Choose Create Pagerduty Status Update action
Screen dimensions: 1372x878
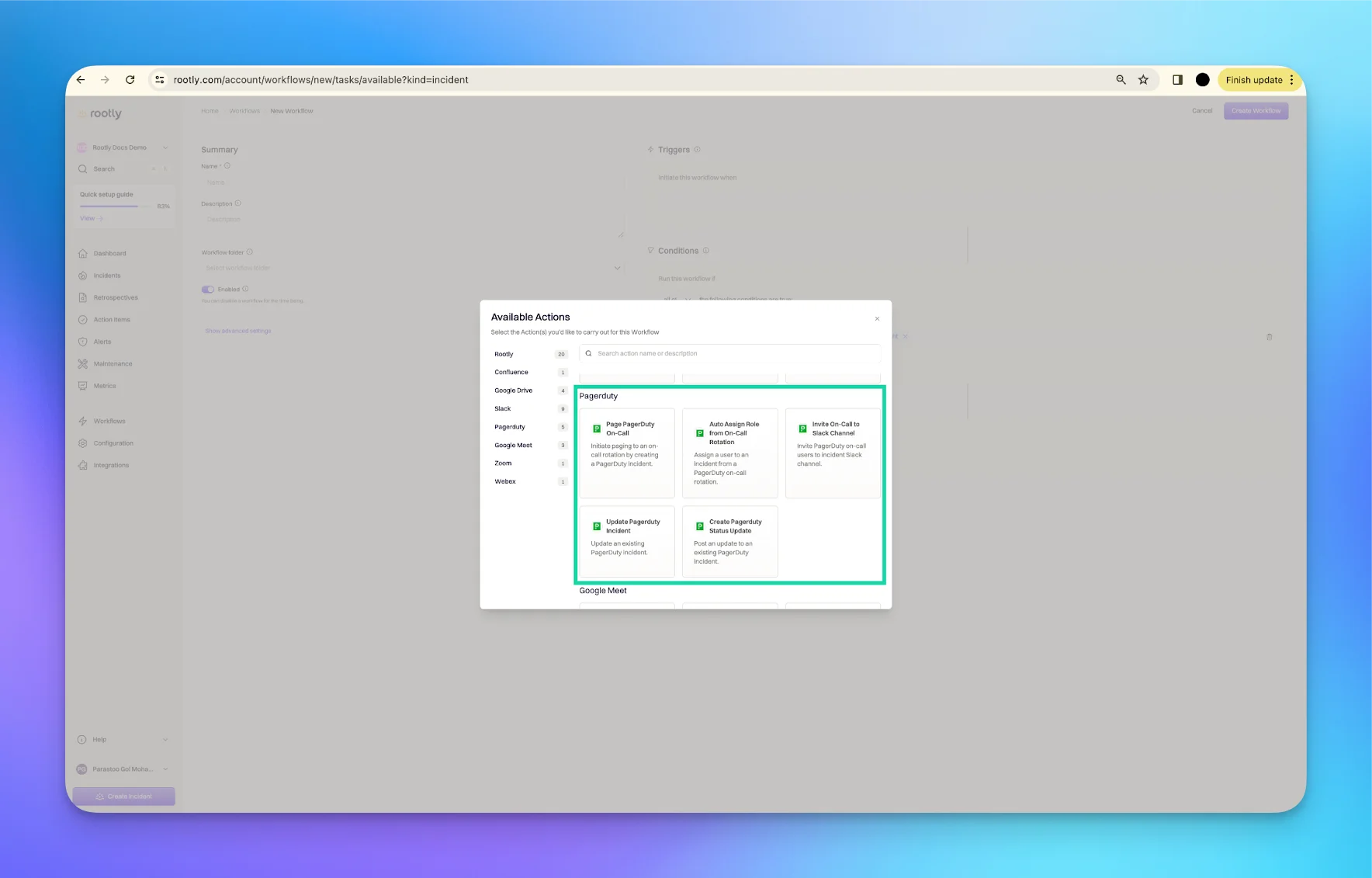[x=730, y=542]
